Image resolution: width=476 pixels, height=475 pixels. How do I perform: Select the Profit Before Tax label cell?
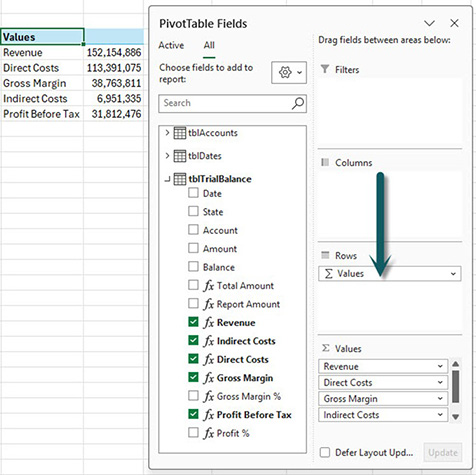click(42, 114)
